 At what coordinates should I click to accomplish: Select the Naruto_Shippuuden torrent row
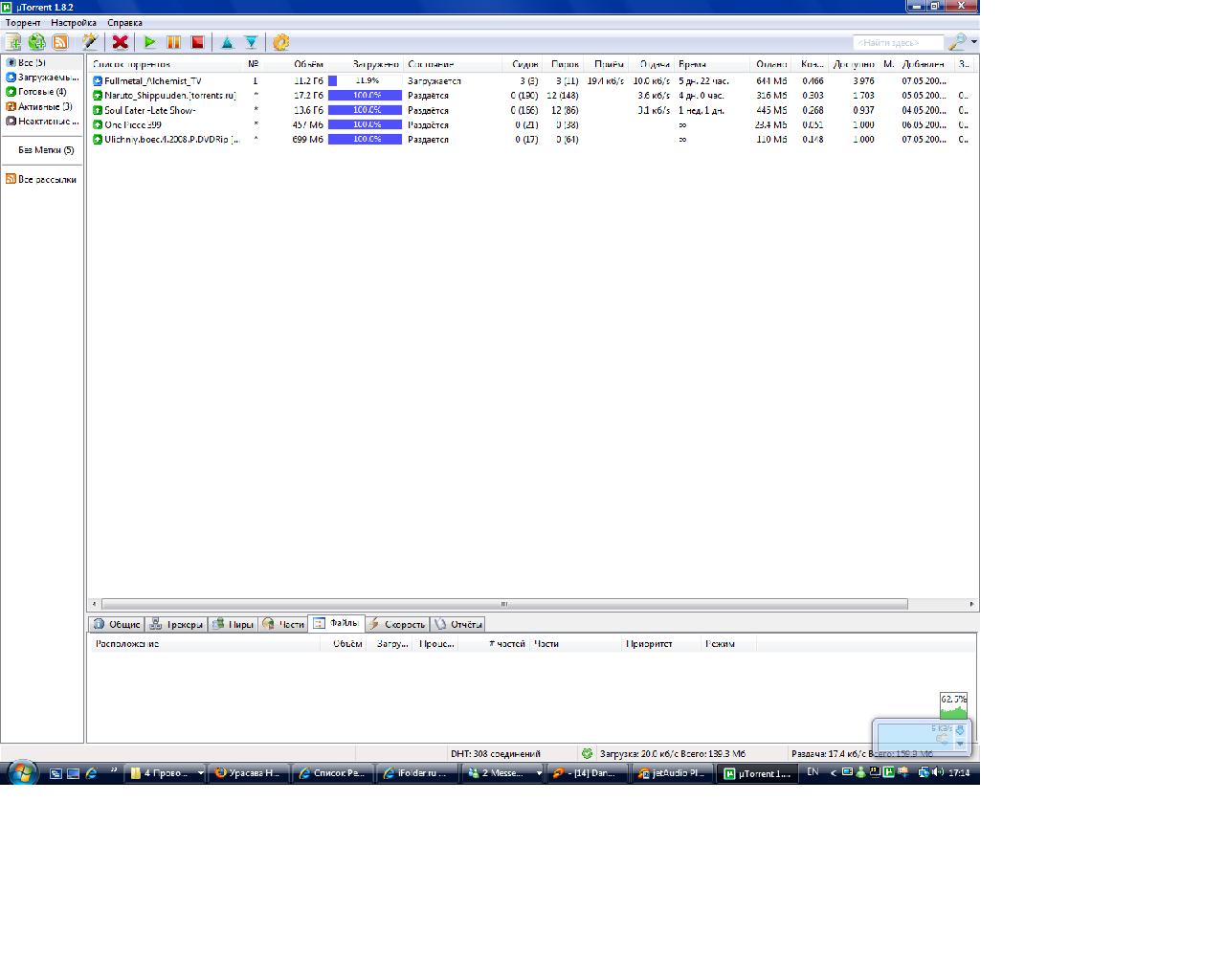533,96
